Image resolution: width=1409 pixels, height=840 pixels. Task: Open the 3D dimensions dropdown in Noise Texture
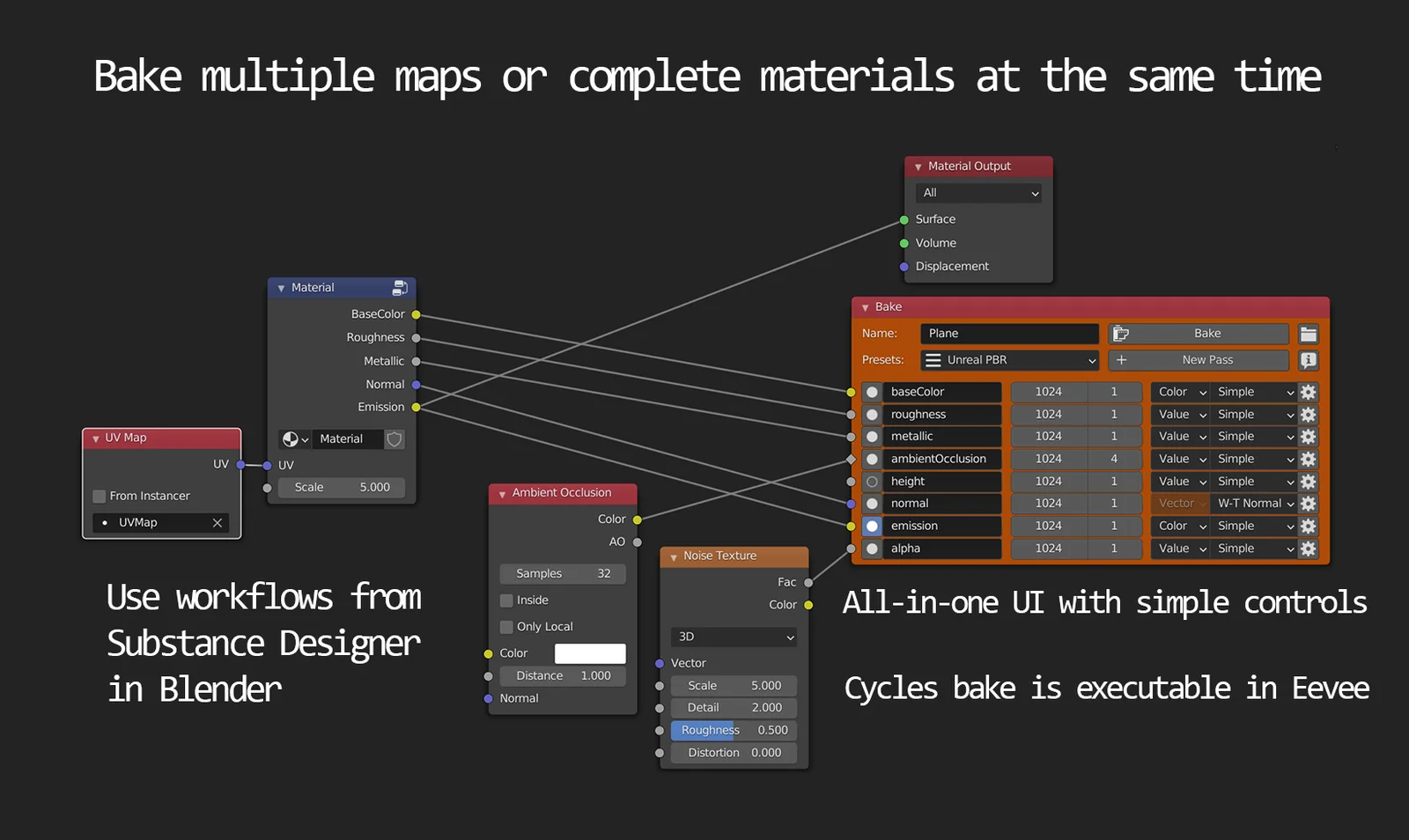[x=733, y=637]
